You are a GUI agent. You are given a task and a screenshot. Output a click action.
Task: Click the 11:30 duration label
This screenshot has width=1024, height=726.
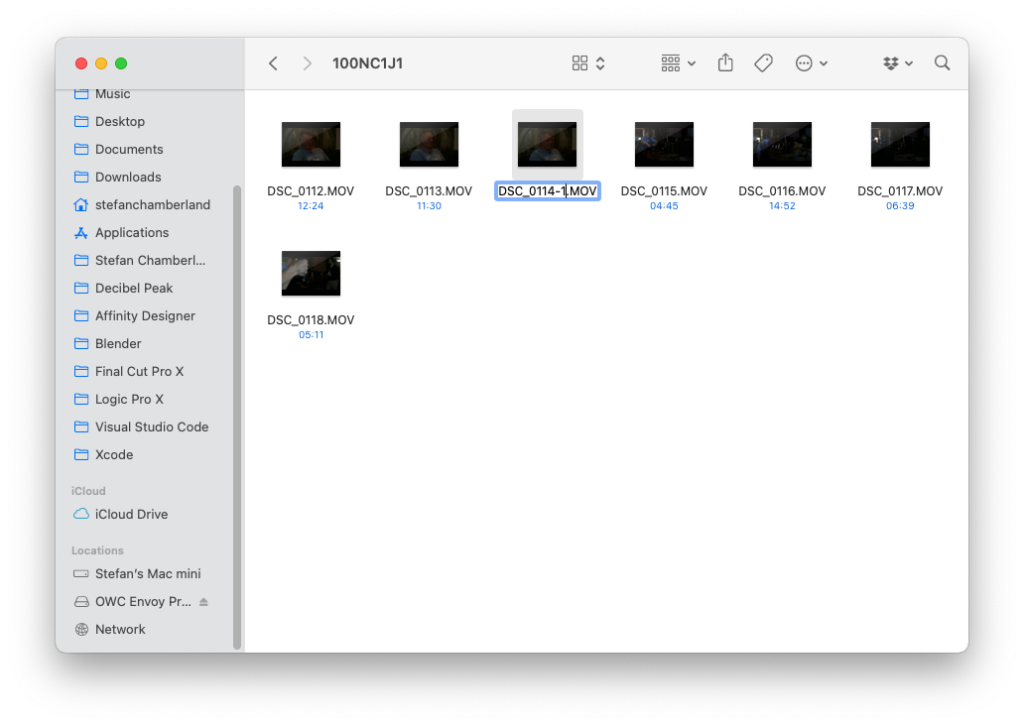[429, 206]
